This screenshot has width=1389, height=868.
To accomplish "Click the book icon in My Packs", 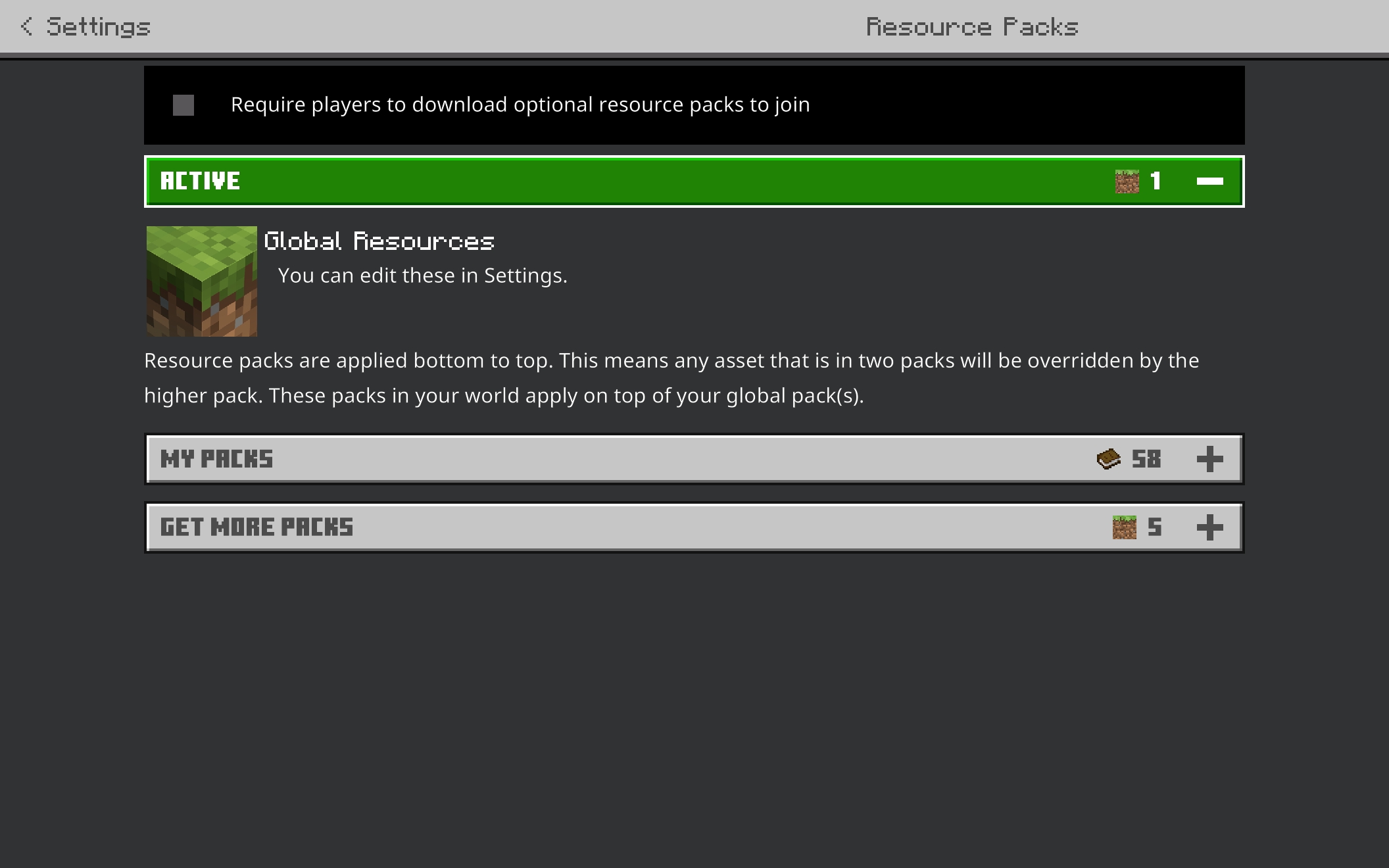I will (x=1109, y=459).
